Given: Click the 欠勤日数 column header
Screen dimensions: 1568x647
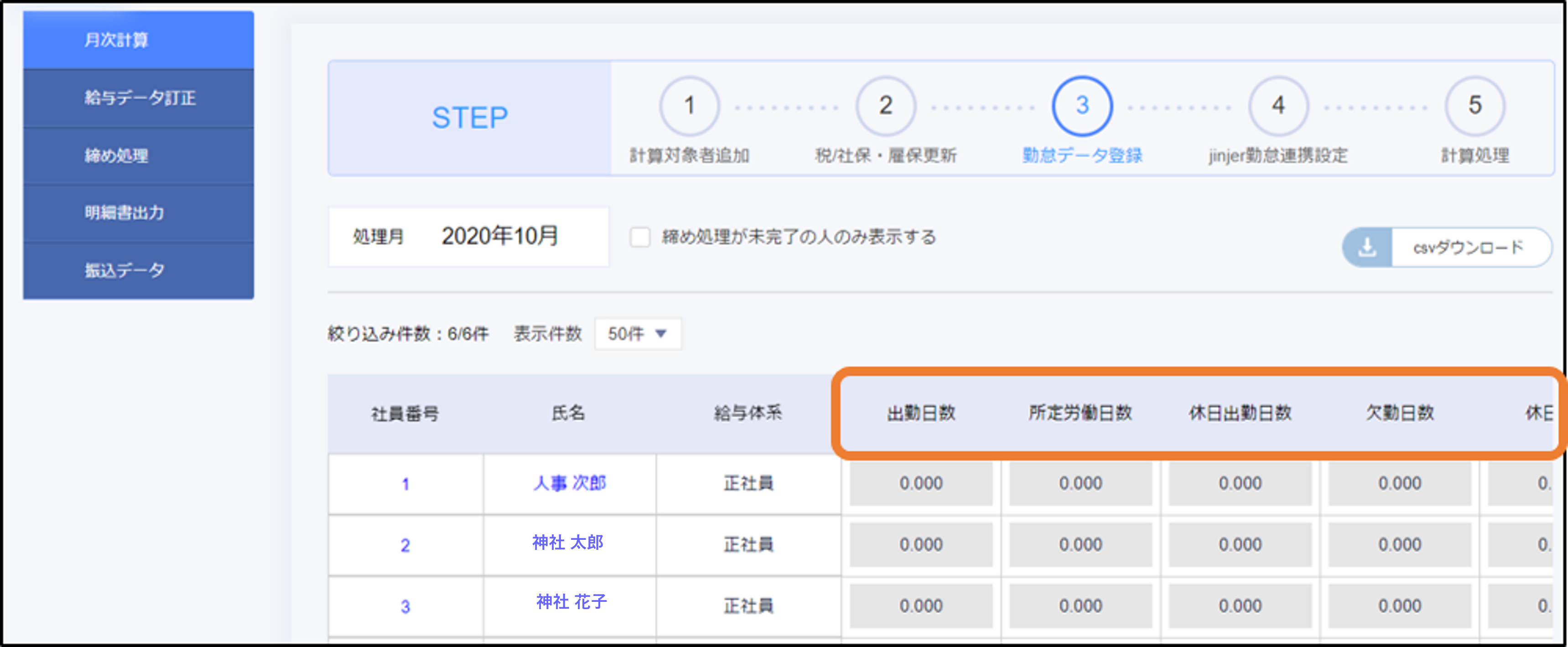Looking at the screenshot, I should tap(1399, 413).
